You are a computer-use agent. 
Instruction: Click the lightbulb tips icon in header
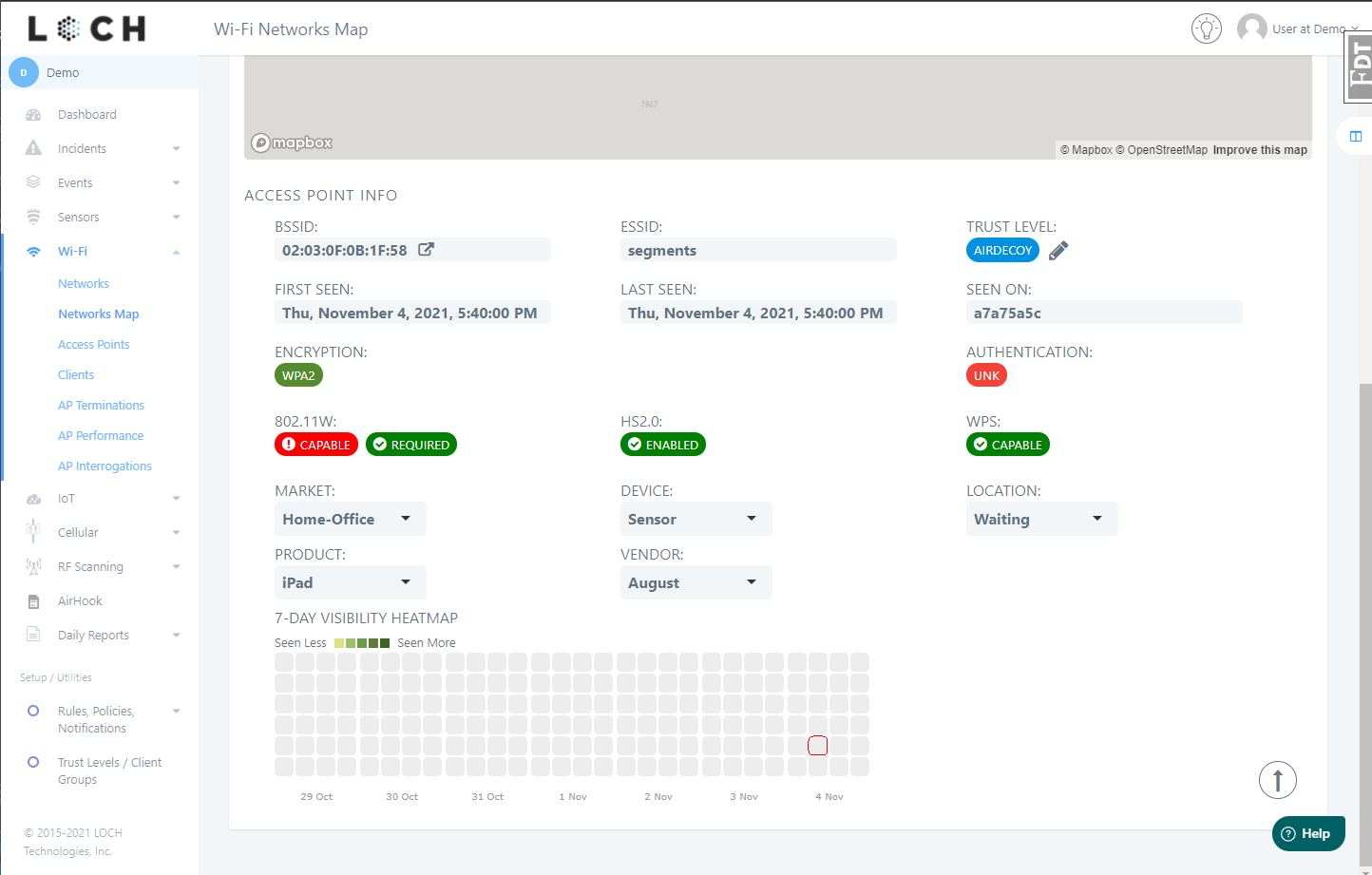pyautogui.click(x=1207, y=29)
